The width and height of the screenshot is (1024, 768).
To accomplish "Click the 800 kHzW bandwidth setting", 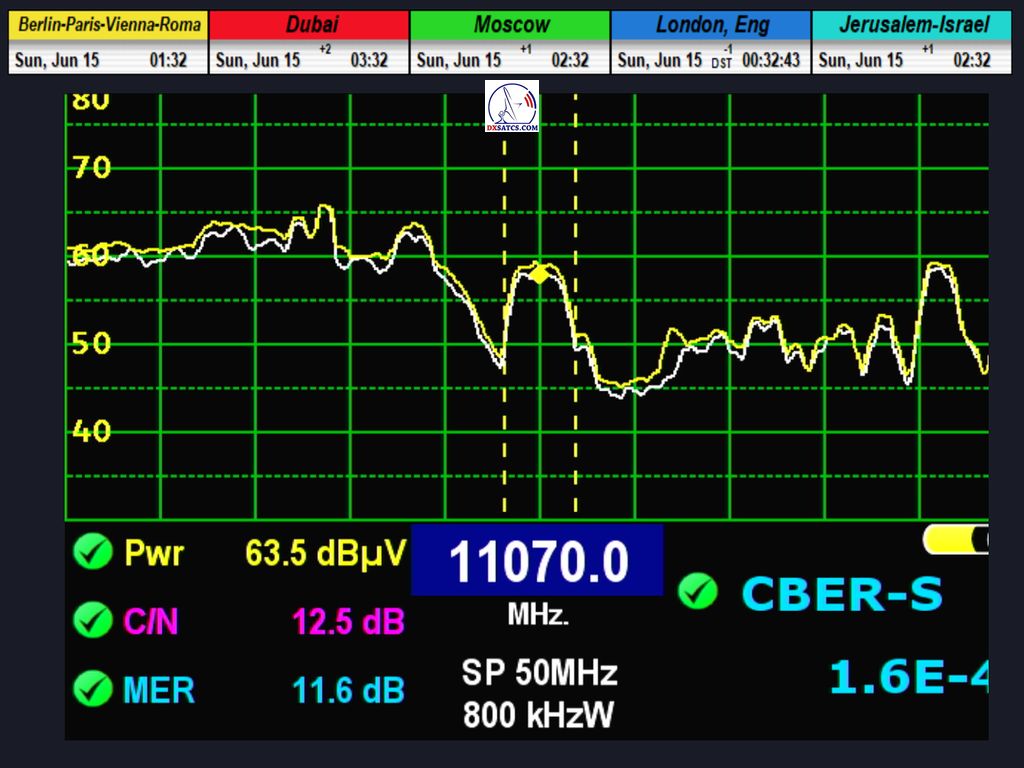I will pos(539,714).
